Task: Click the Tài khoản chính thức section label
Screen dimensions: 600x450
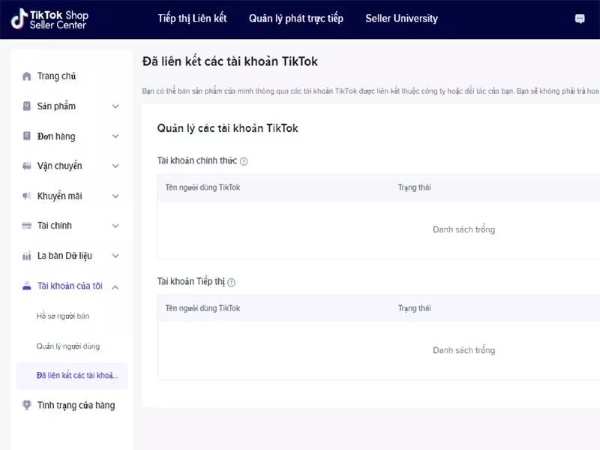Action: coord(197,161)
